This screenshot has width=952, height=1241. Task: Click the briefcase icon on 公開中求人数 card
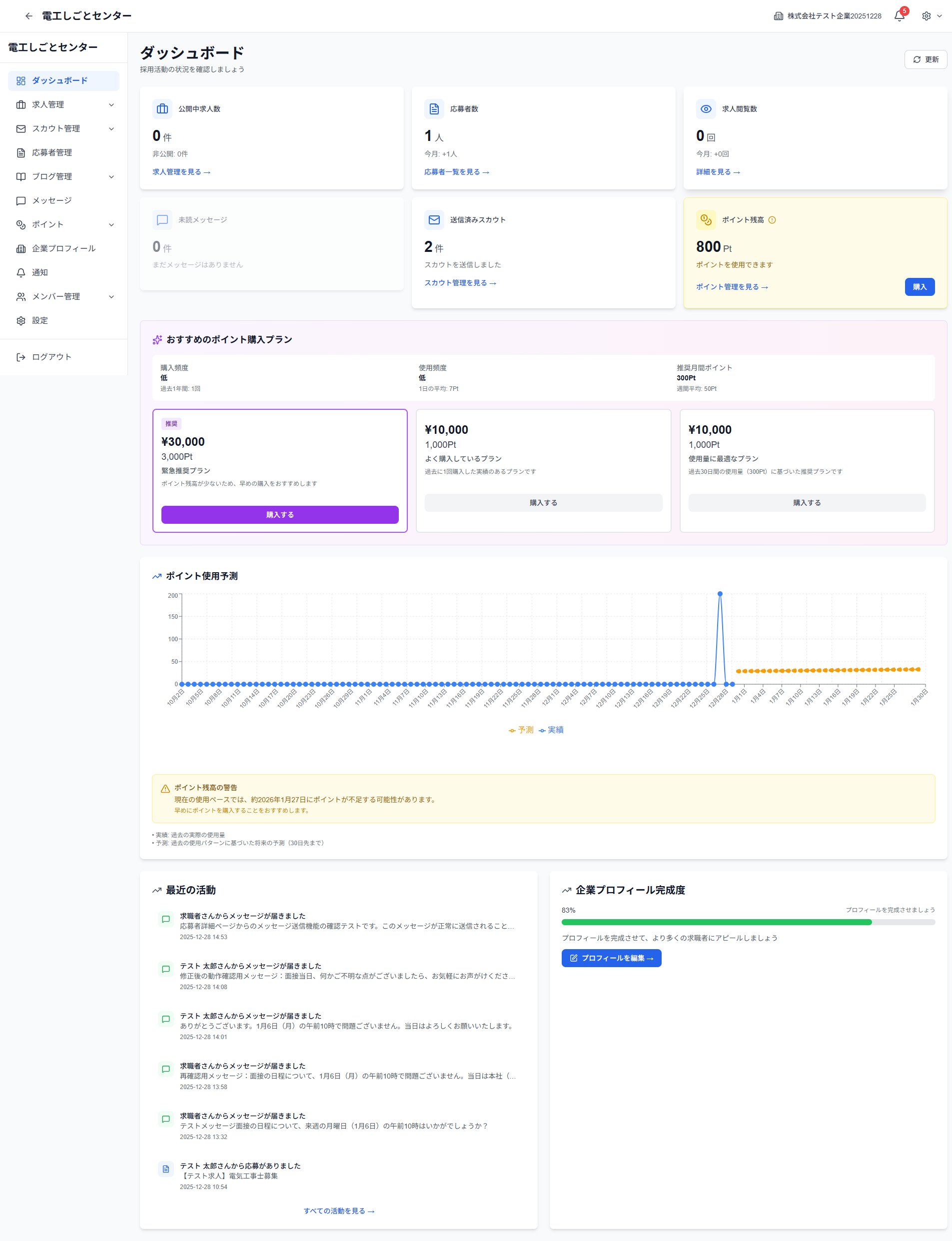point(162,109)
